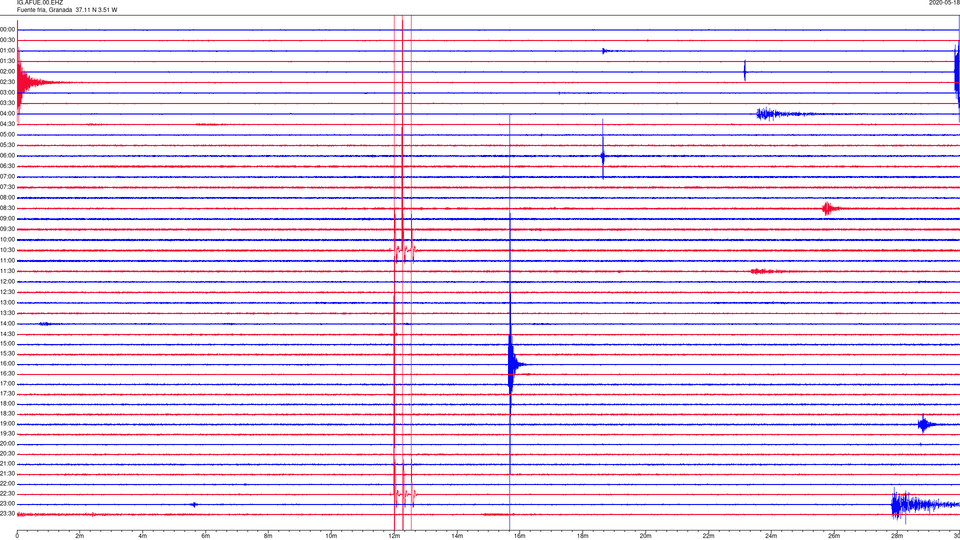Select the 16:00 trace time label

coord(8,364)
